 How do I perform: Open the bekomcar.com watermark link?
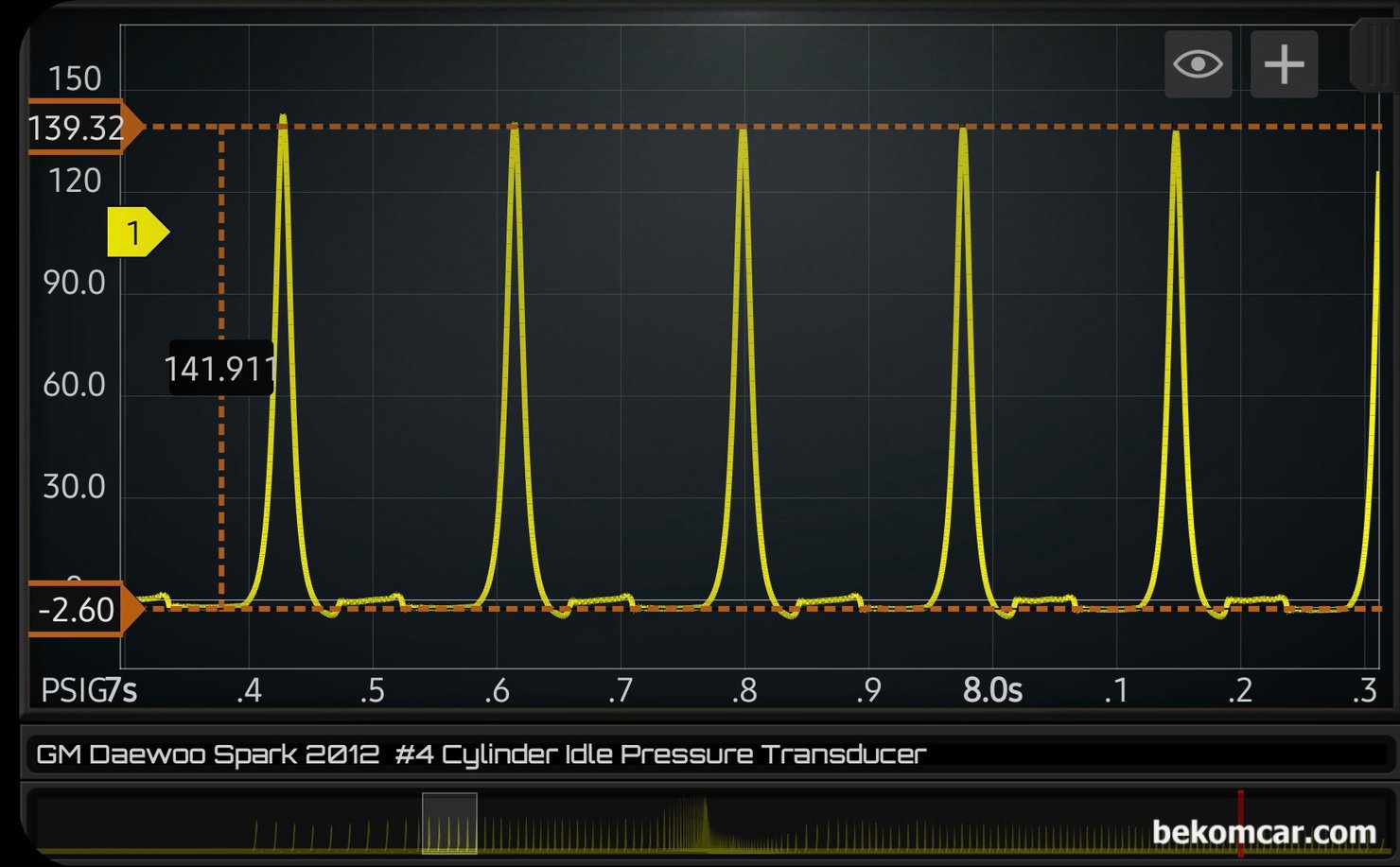point(1264,832)
